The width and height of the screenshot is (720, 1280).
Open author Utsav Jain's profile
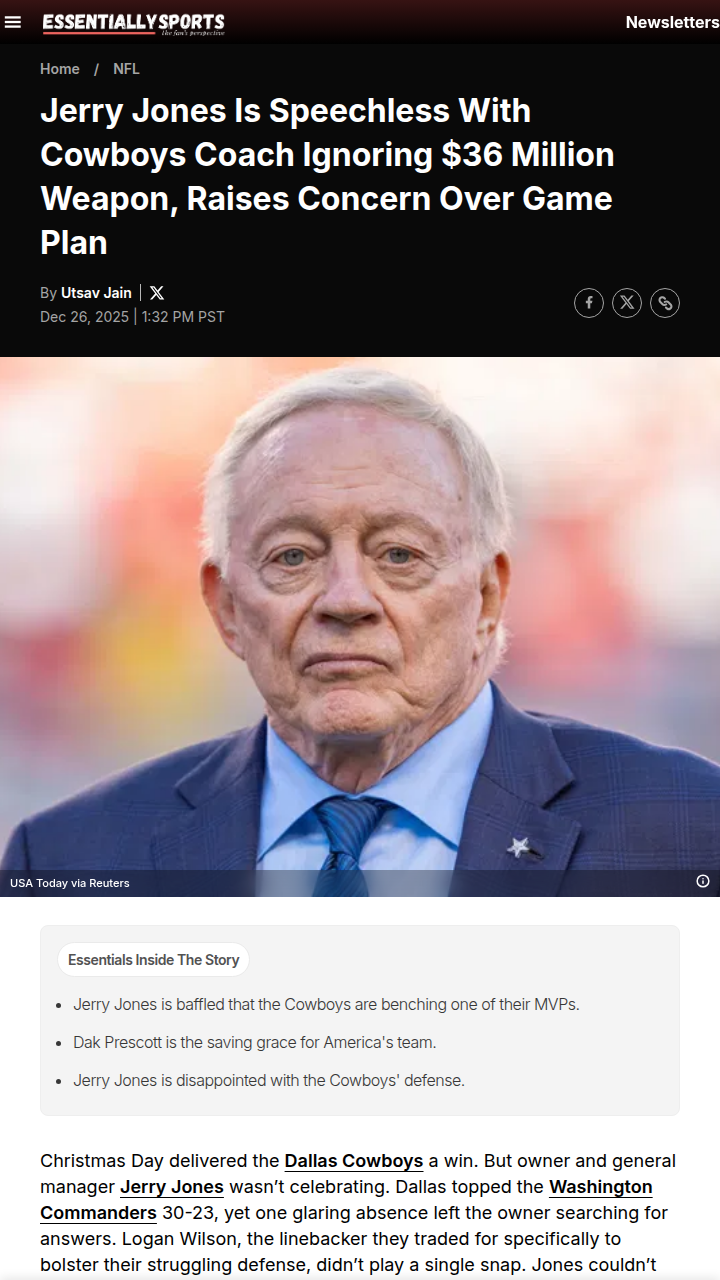[96, 293]
